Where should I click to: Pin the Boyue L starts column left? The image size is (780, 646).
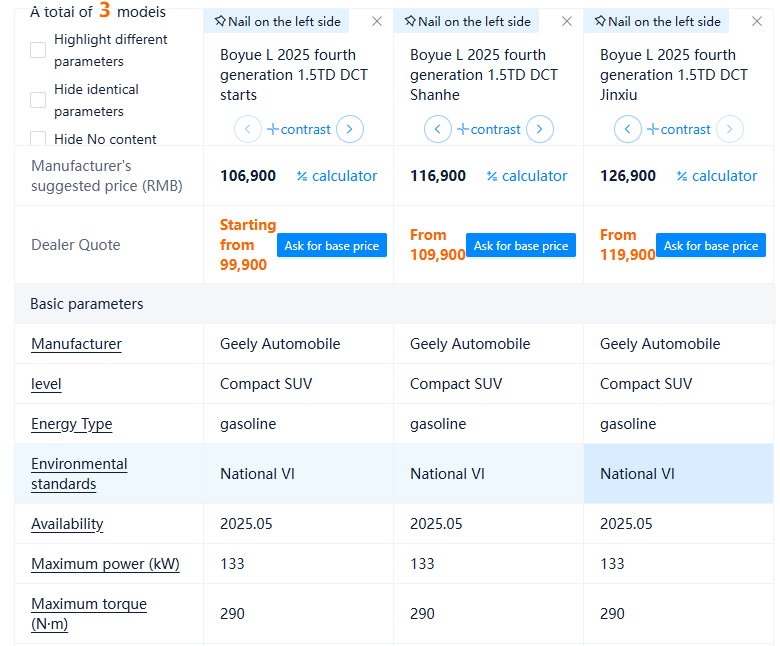tap(277, 21)
